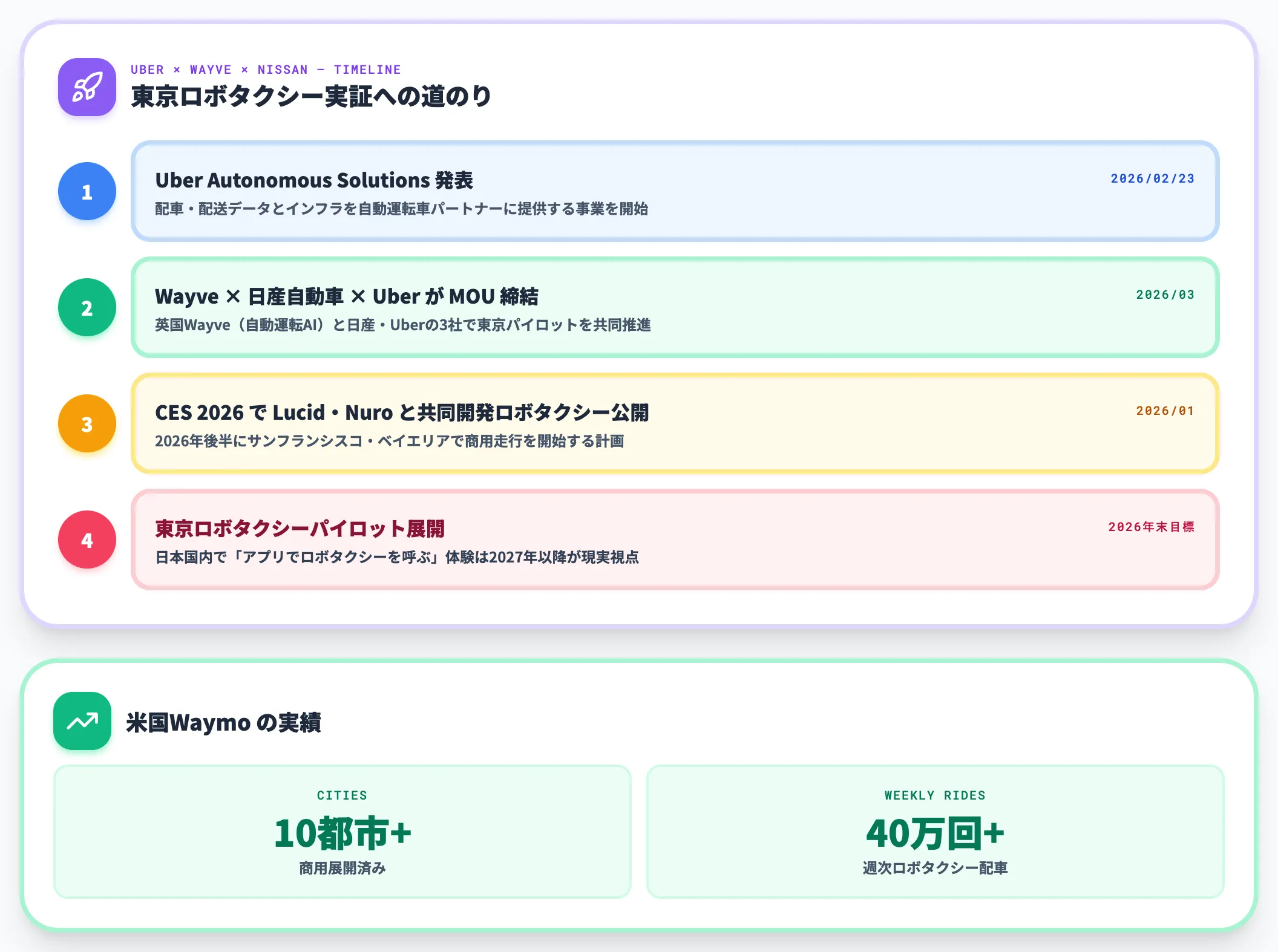Select the blue step 1 circle
1278x952 pixels.
coord(87,191)
